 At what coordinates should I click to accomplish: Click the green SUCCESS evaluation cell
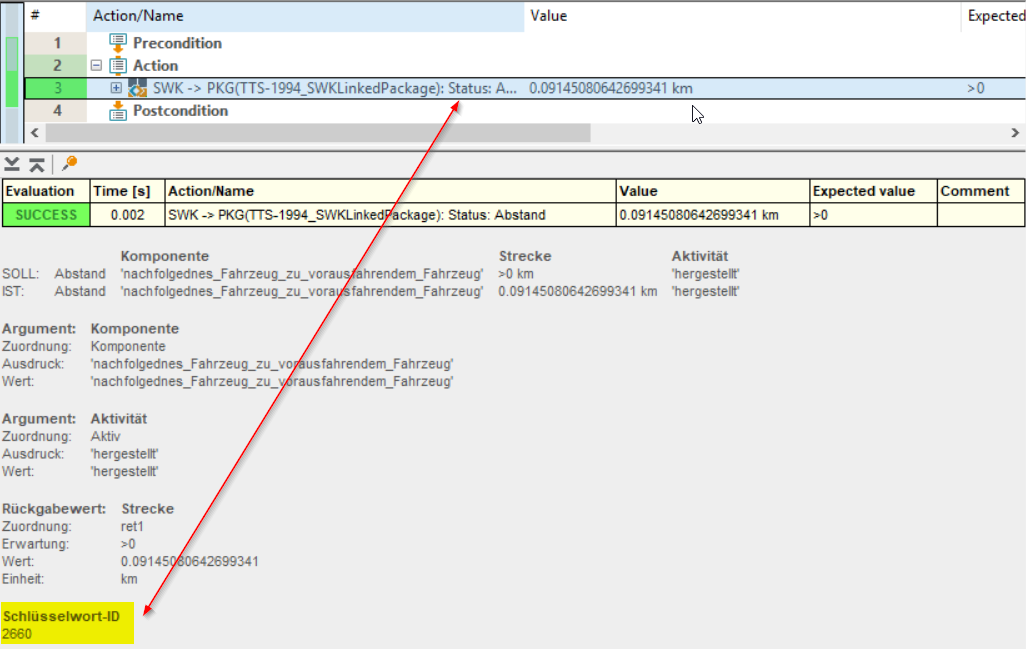tap(46, 214)
